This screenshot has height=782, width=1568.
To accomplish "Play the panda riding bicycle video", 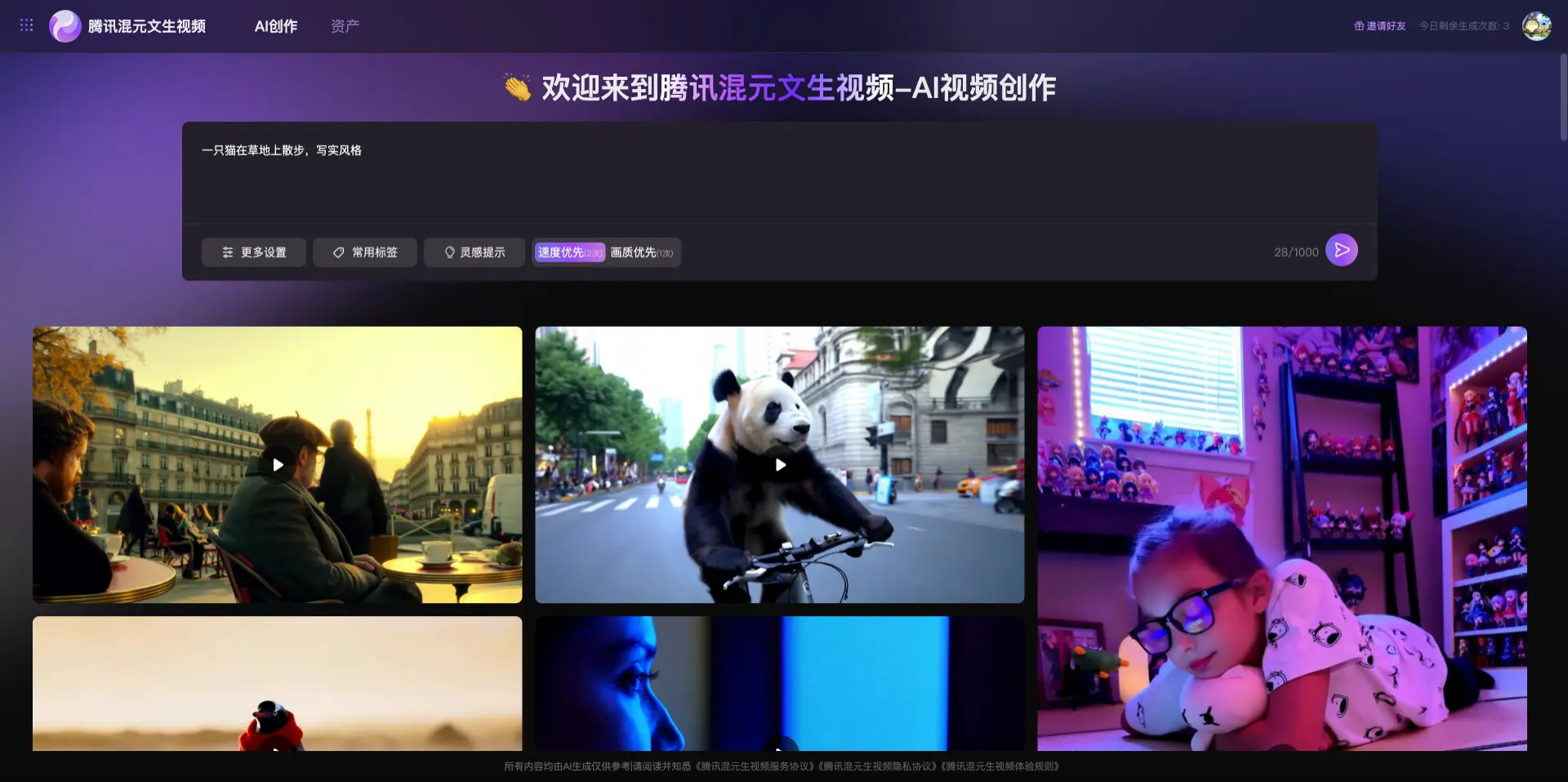I will pos(779,464).
